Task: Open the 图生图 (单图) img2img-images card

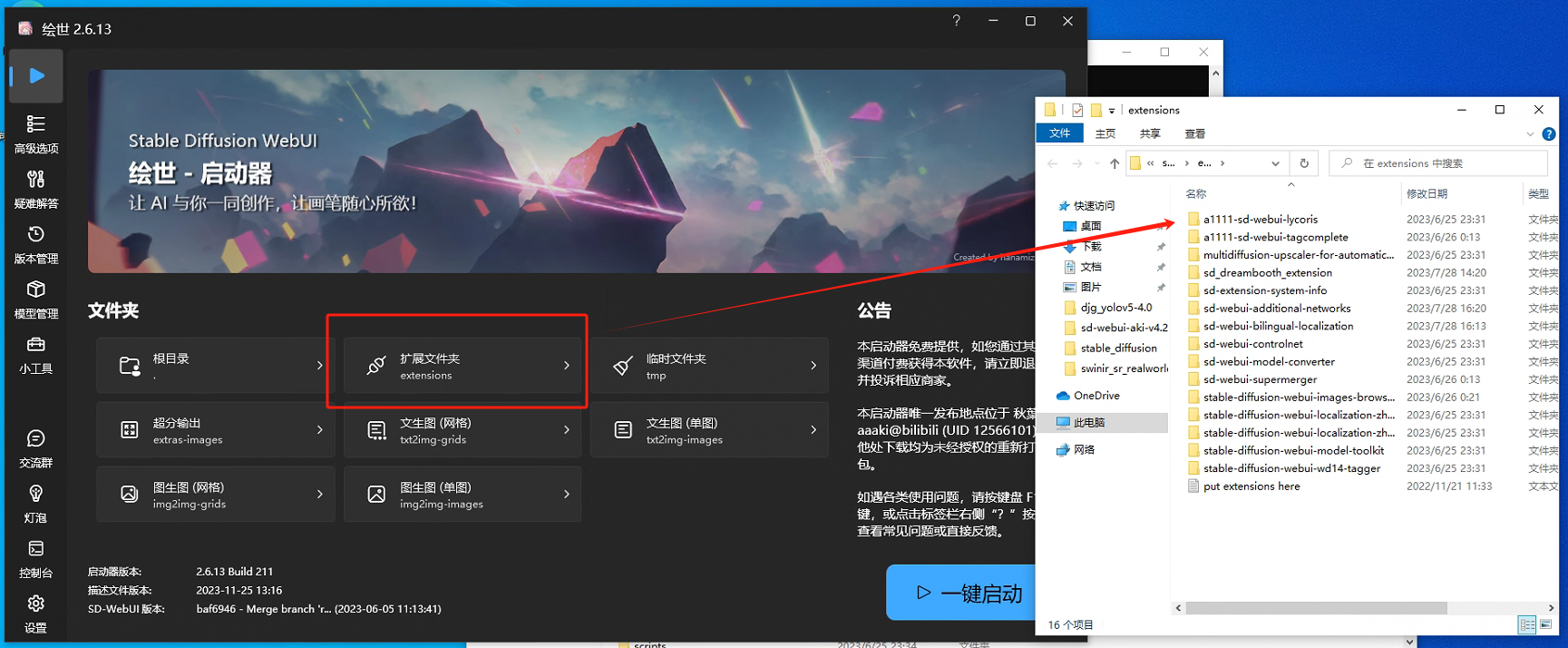Action: 463,495
